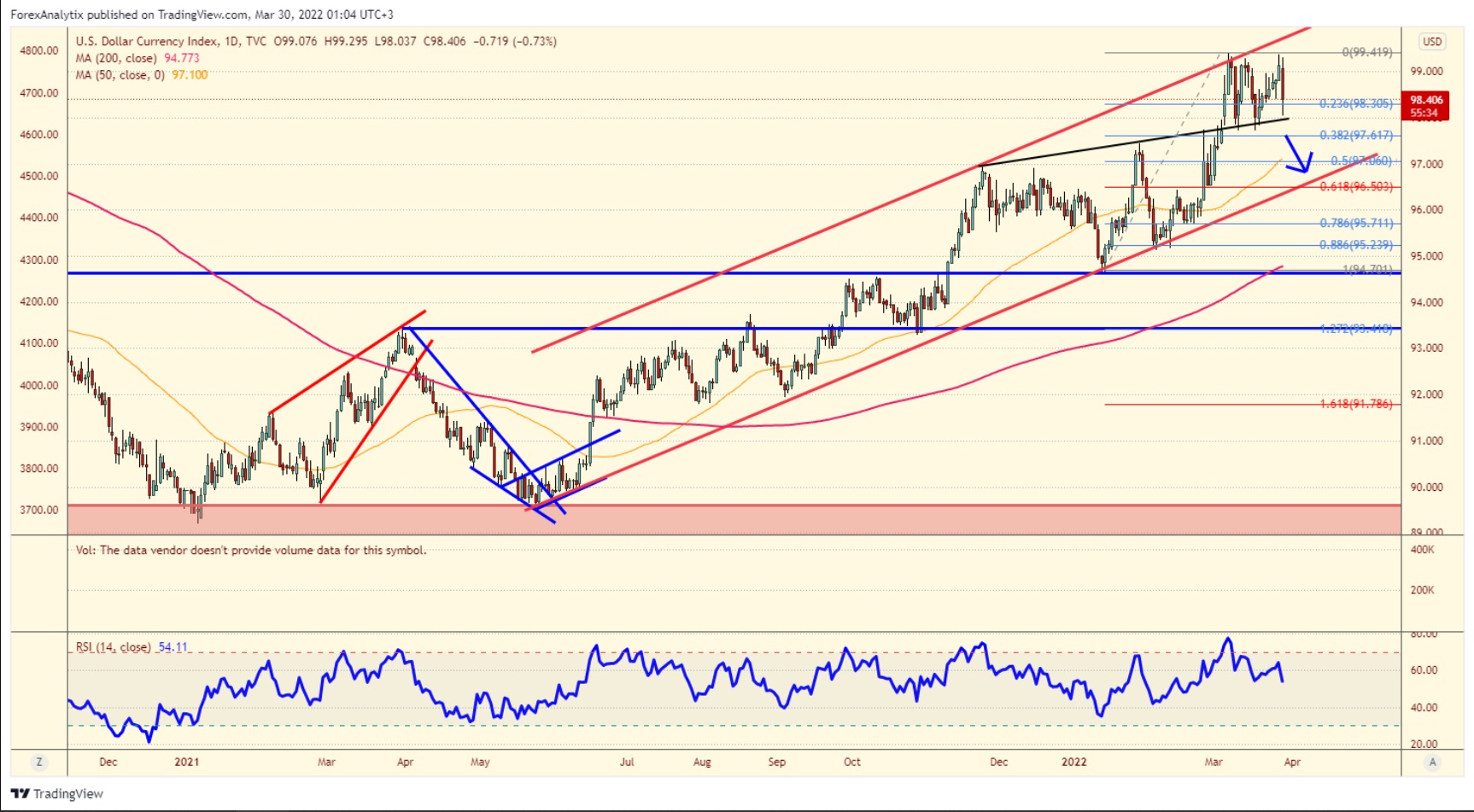The width and height of the screenshot is (1474, 812).
Task: Click the volume data vendor message
Action: (x=251, y=550)
